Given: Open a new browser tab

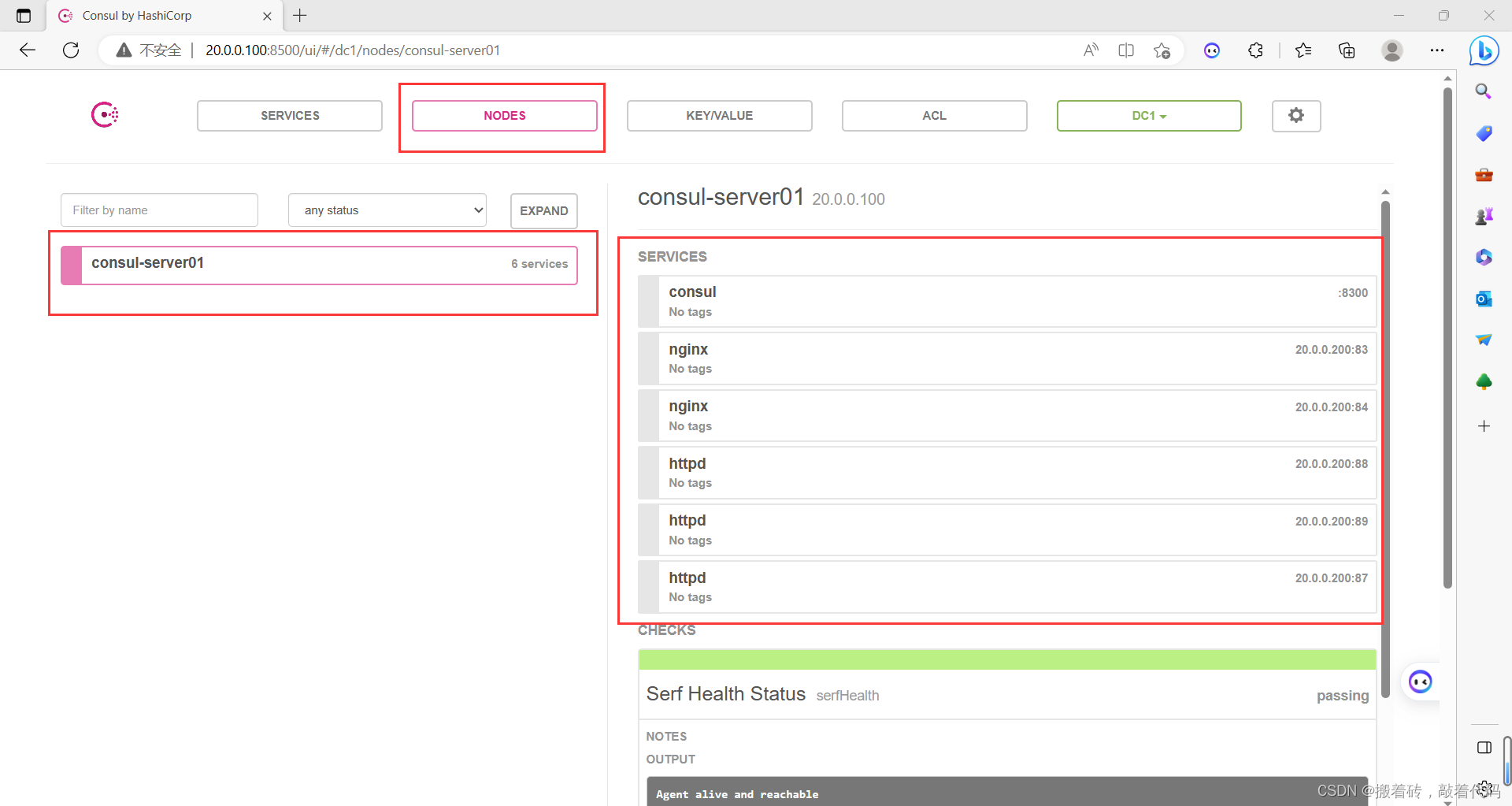Looking at the screenshot, I should tap(300, 16).
